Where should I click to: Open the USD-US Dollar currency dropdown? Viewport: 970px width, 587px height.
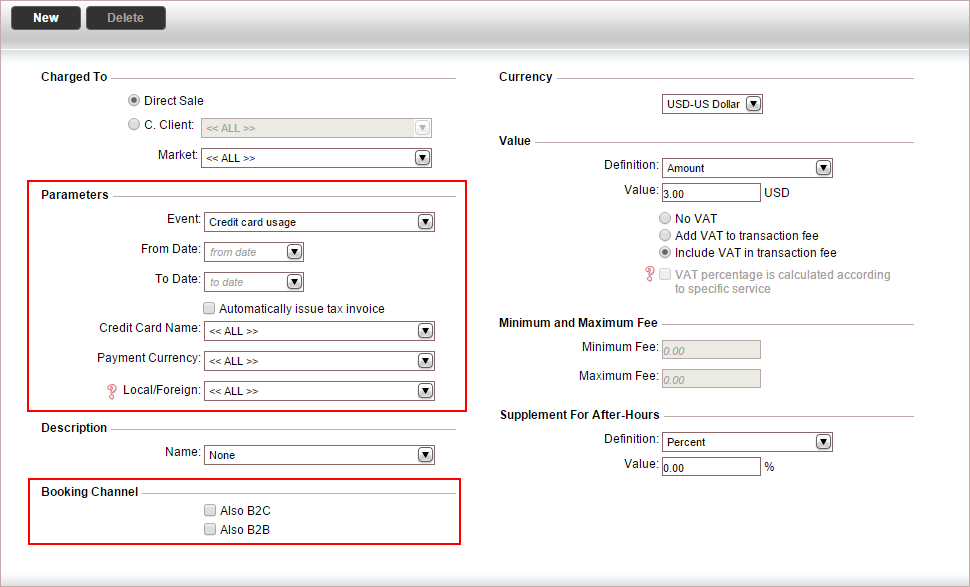(712, 104)
